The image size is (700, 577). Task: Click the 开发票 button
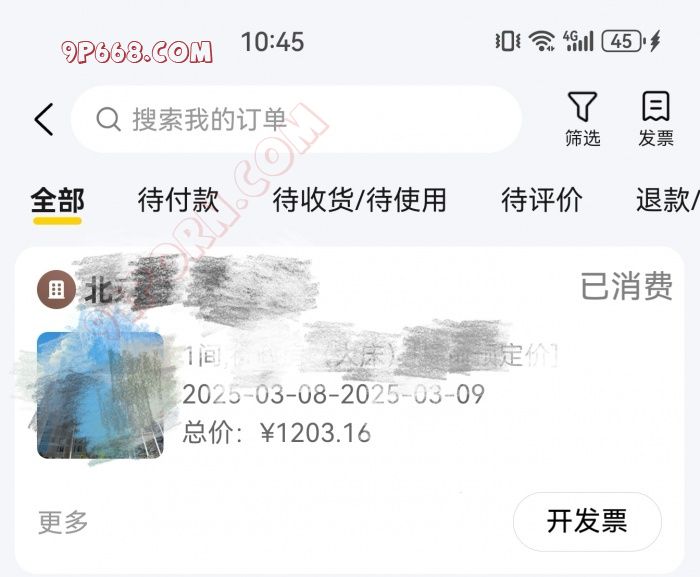click(x=587, y=521)
